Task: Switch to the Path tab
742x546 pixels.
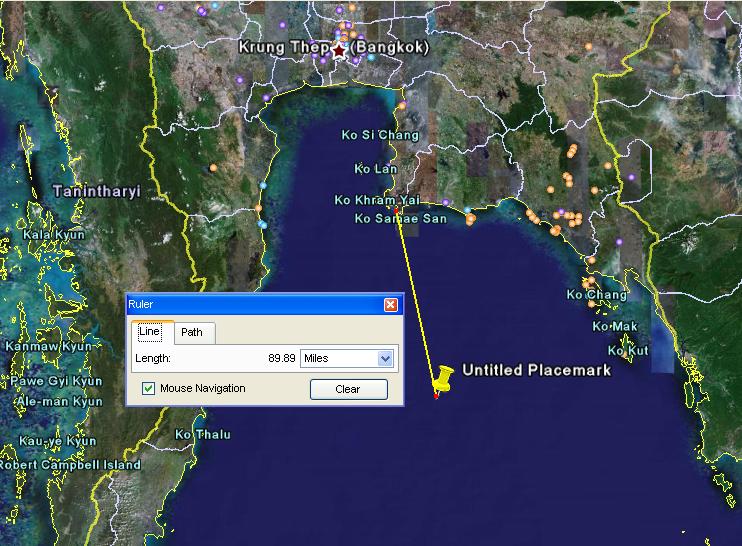Action: coord(192,332)
